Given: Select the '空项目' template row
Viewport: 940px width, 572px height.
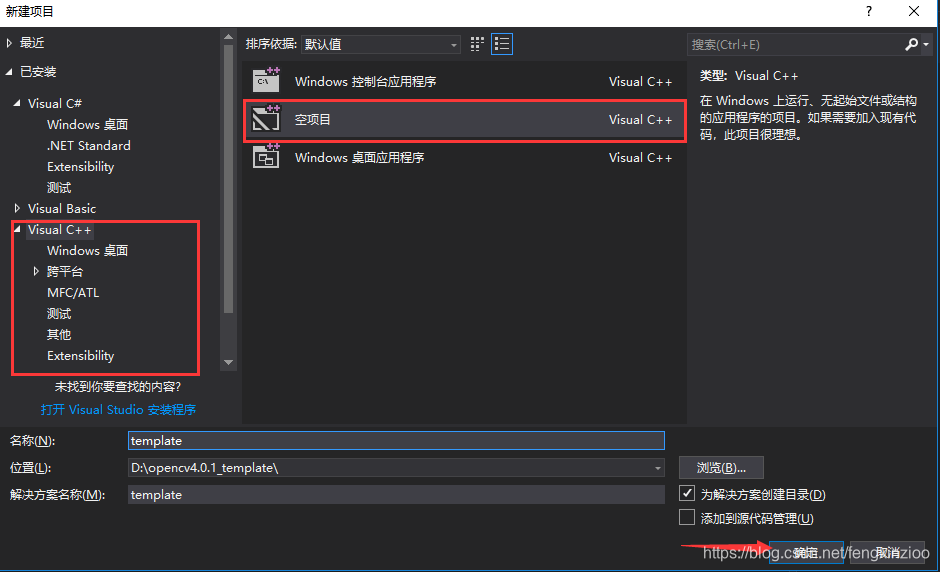Looking at the screenshot, I should 465,120.
